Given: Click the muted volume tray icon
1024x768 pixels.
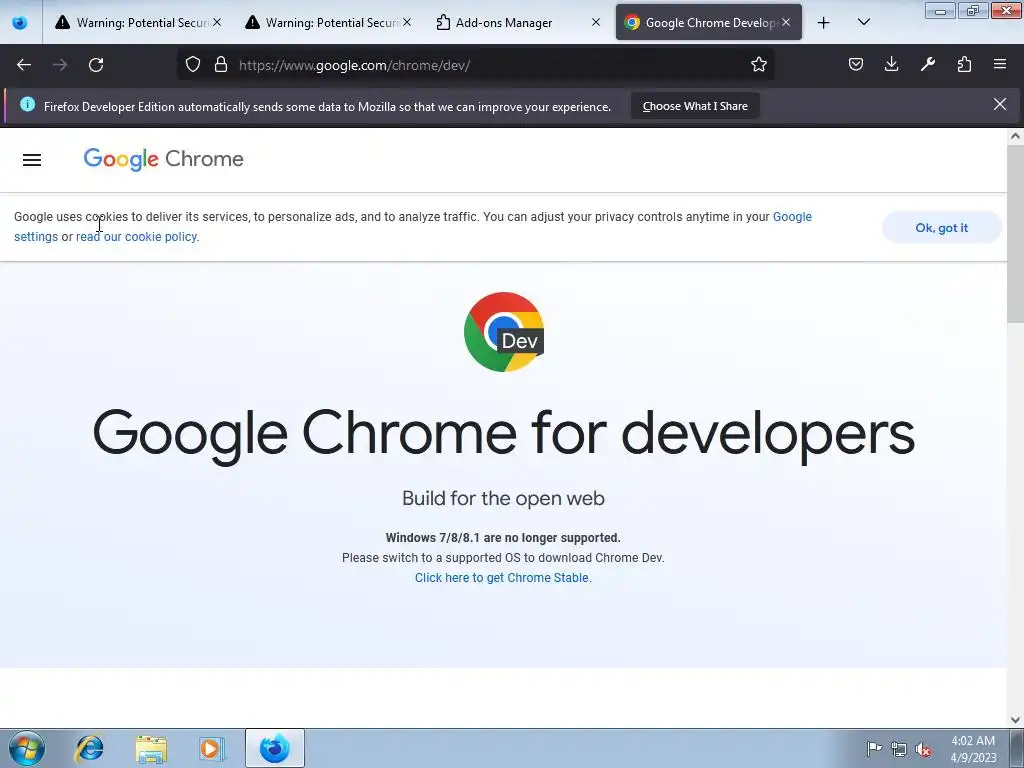Looking at the screenshot, I should [923, 749].
